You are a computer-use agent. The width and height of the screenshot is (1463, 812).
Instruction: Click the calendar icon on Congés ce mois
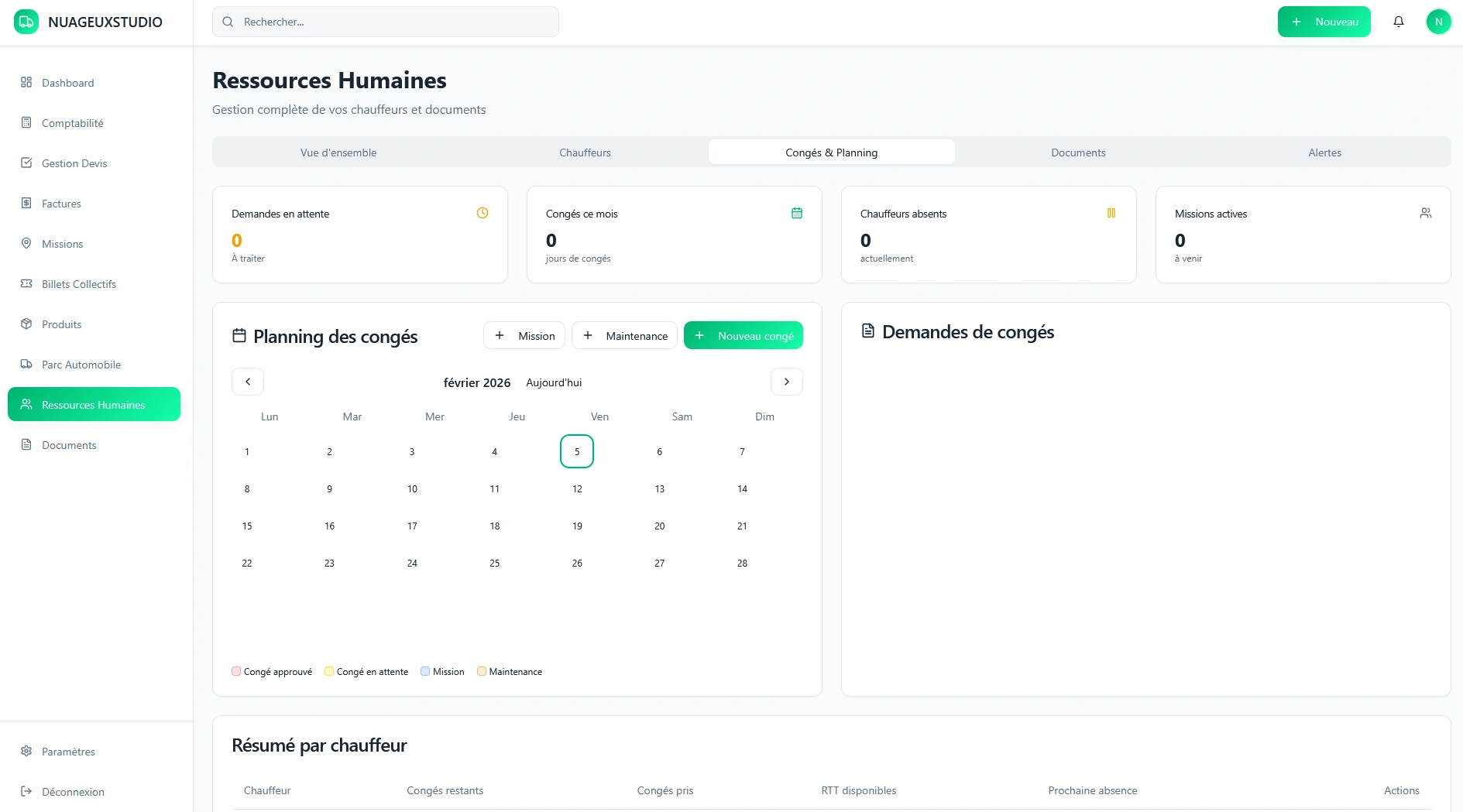click(x=796, y=213)
